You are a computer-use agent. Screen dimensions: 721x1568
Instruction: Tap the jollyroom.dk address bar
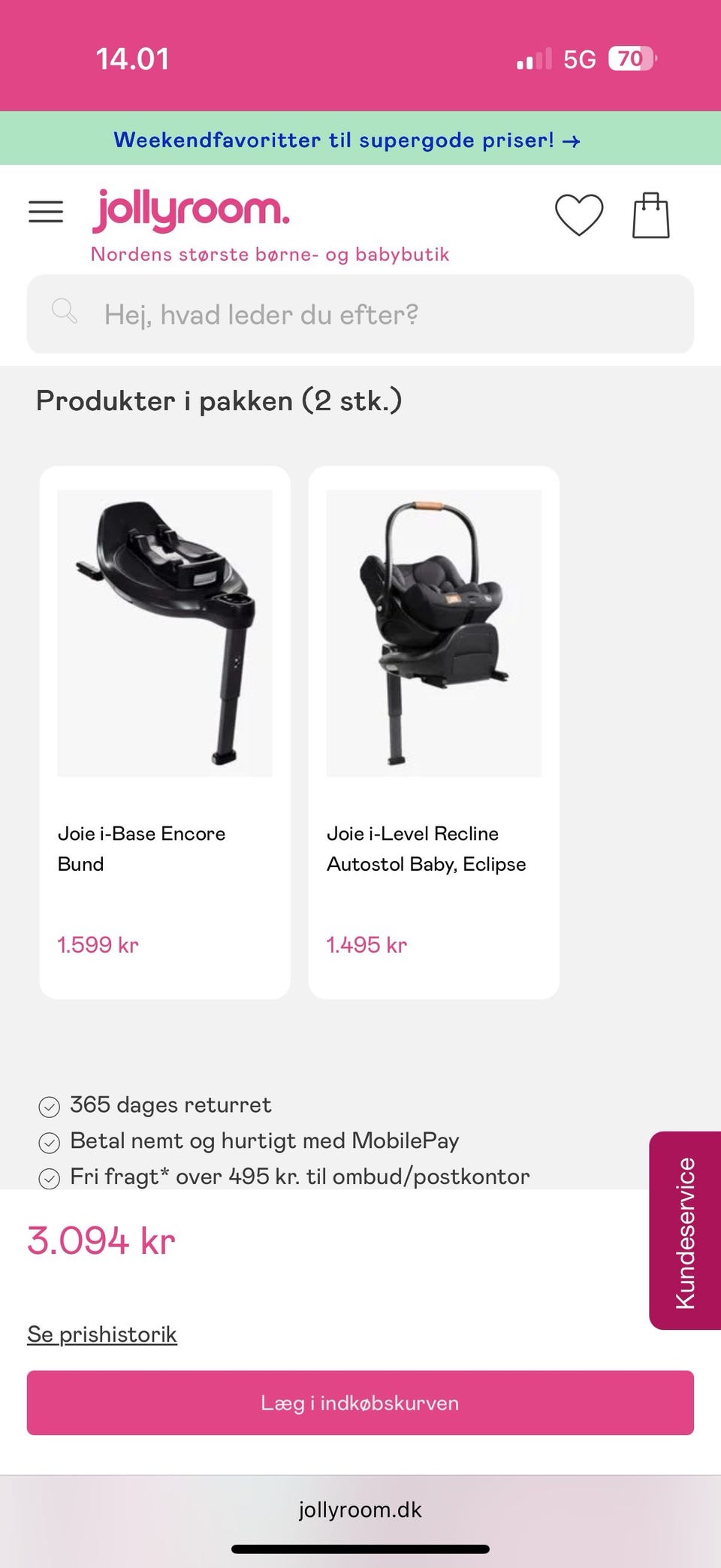pyautogui.click(x=360, y=1509)
